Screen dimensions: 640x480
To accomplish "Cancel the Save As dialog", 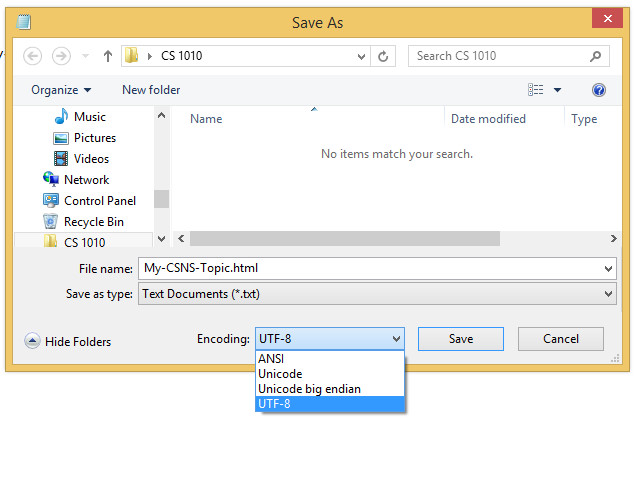I will [x=560, y=339].
